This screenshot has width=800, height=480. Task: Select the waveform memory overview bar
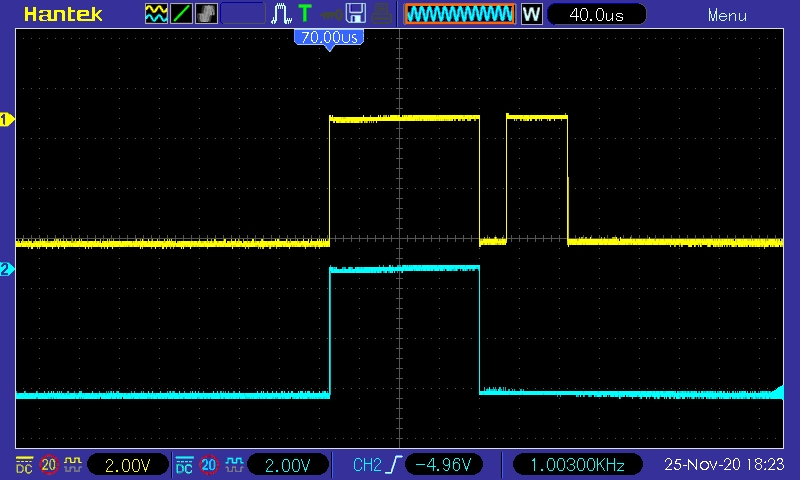pyautogui.click(x=459, y=14)
